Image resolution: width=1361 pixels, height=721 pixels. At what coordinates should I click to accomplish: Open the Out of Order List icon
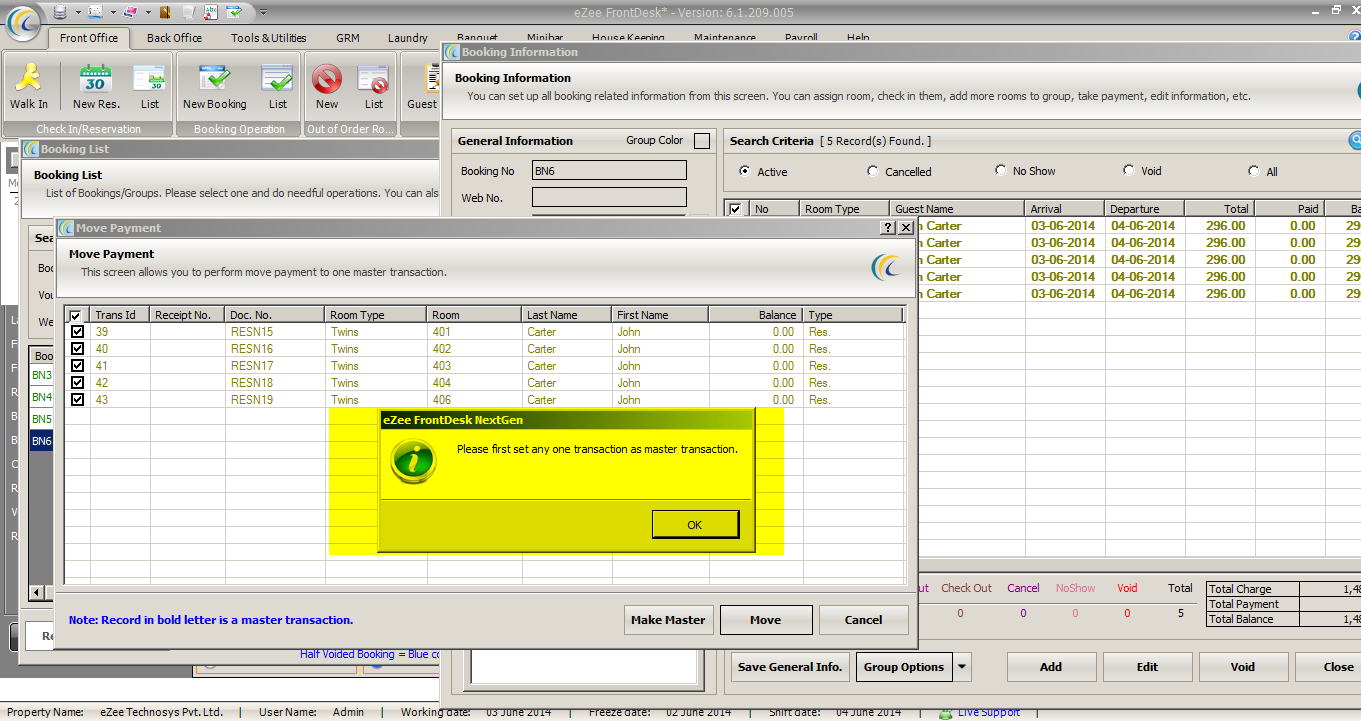[373, 78]
